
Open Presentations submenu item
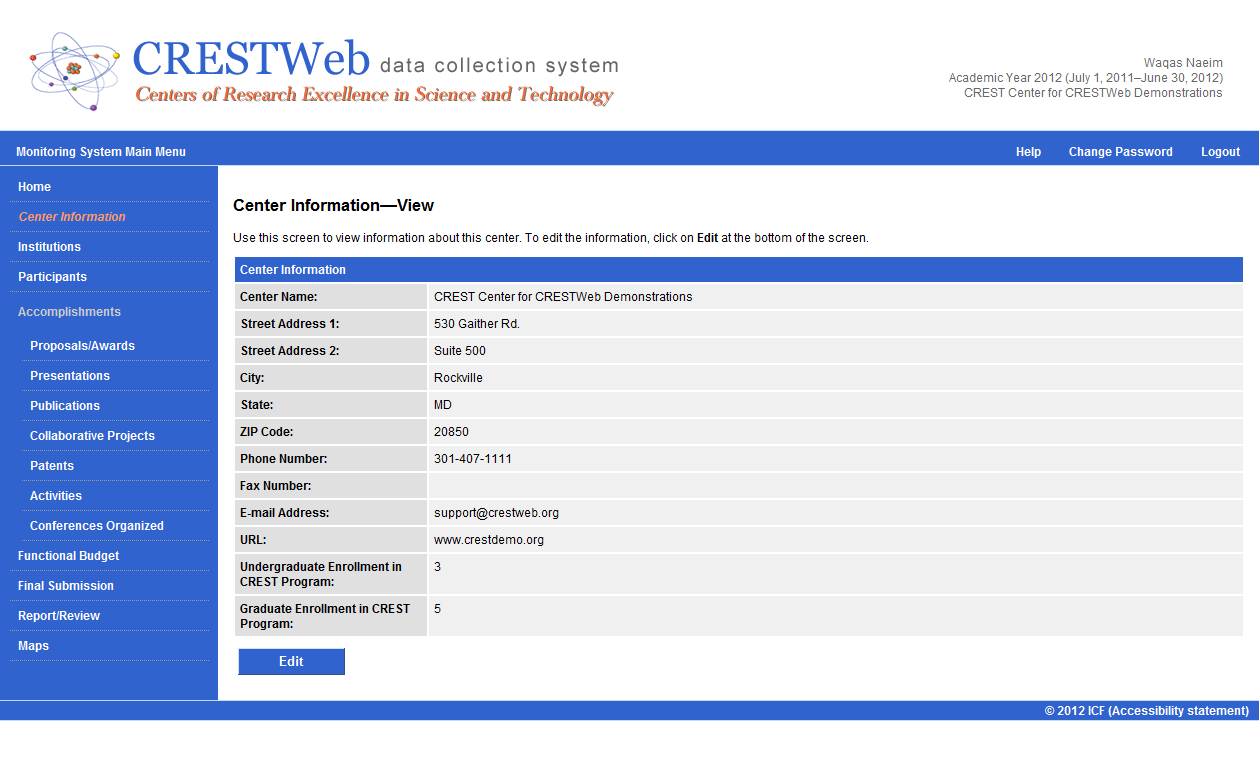(70, 376)
